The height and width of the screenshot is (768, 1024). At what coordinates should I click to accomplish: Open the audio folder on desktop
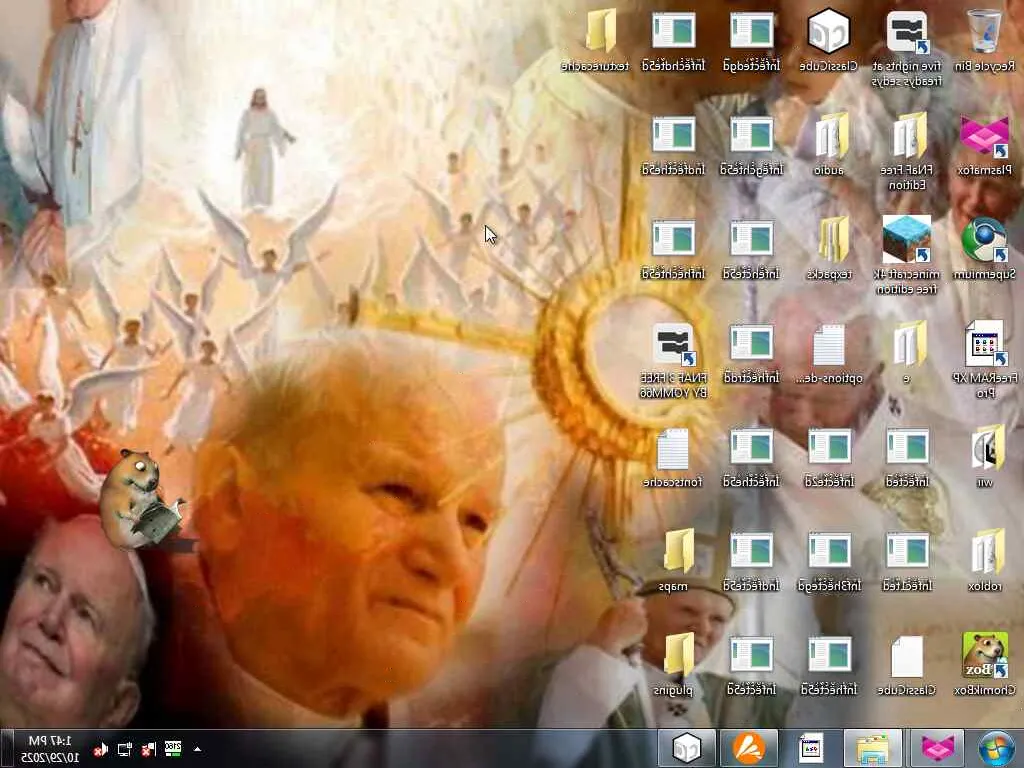(828, 145)
